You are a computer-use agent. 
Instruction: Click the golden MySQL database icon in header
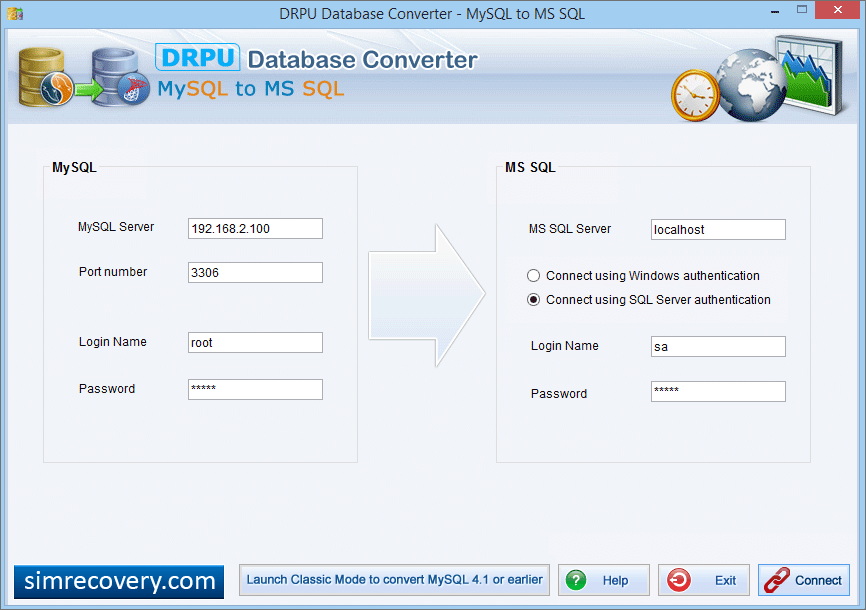(x=44, y=77)
